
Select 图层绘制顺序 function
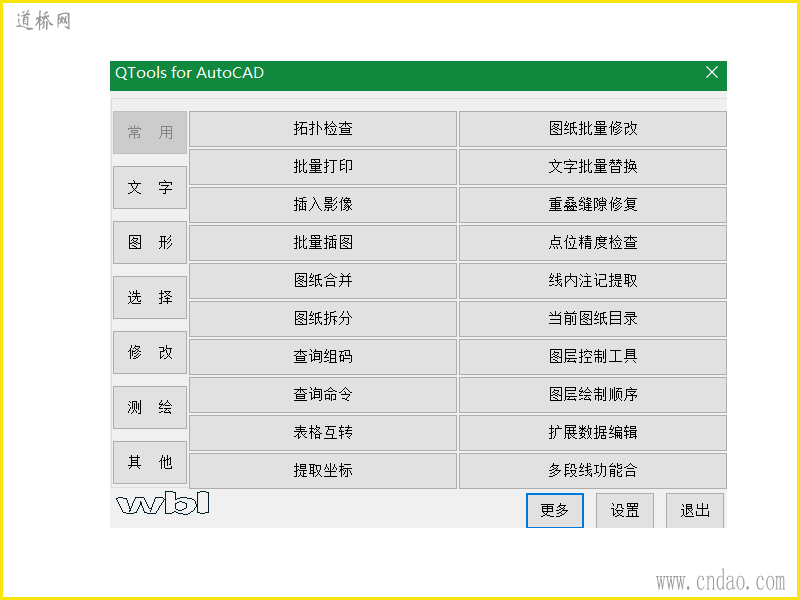click(x=593, y=395)
